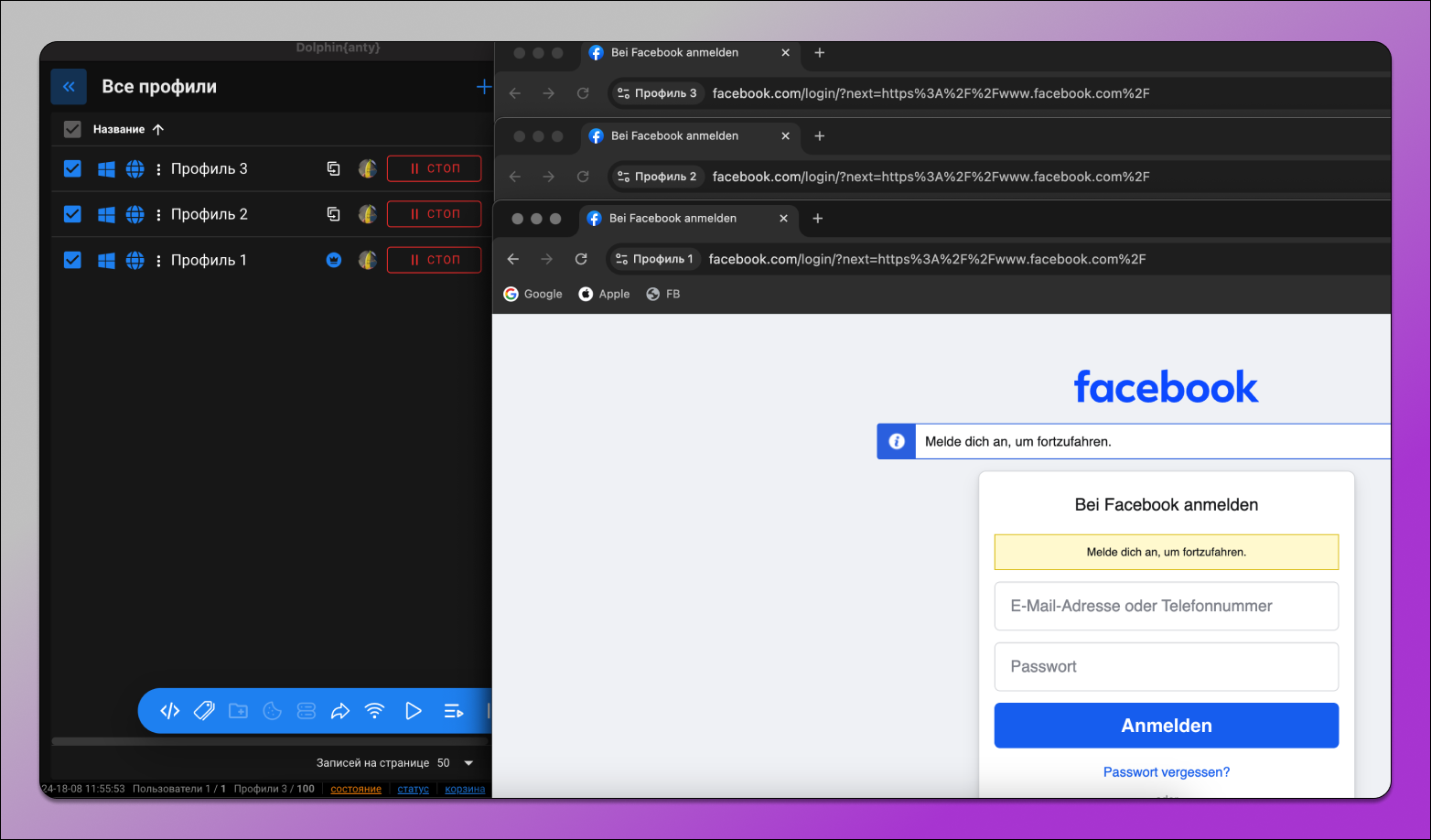The height and width of the screenshot is (840, 1431).
Task: Open the three-dot menu for Профиль 2
Action: [x=159, y=214]
